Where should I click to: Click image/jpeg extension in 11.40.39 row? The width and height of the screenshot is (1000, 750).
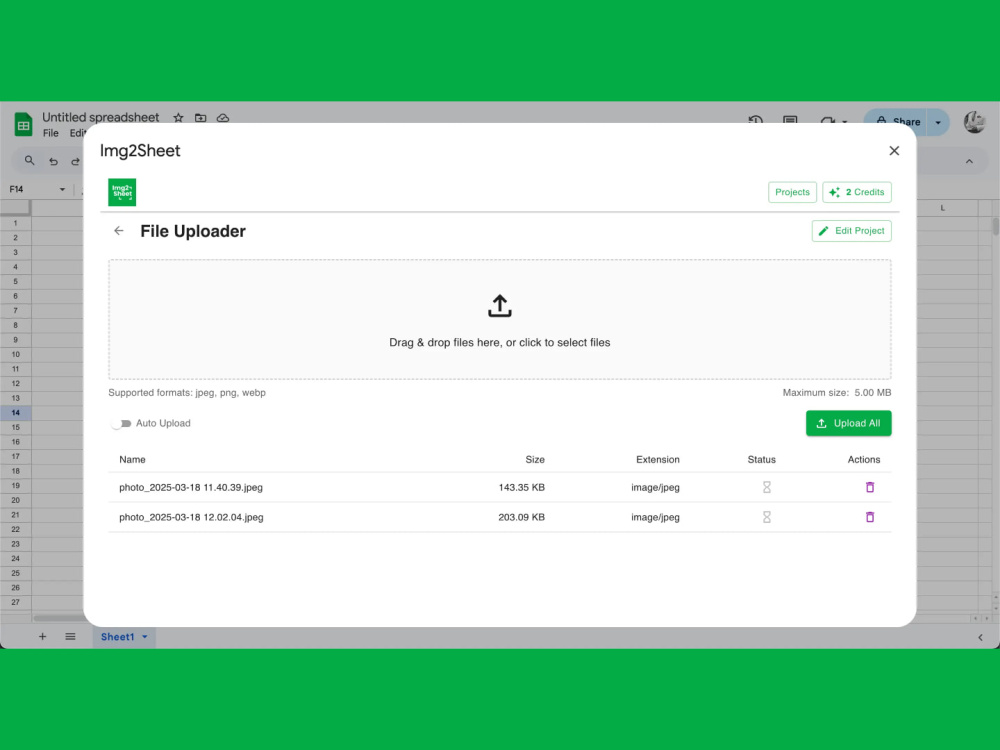tap(655, 487)
